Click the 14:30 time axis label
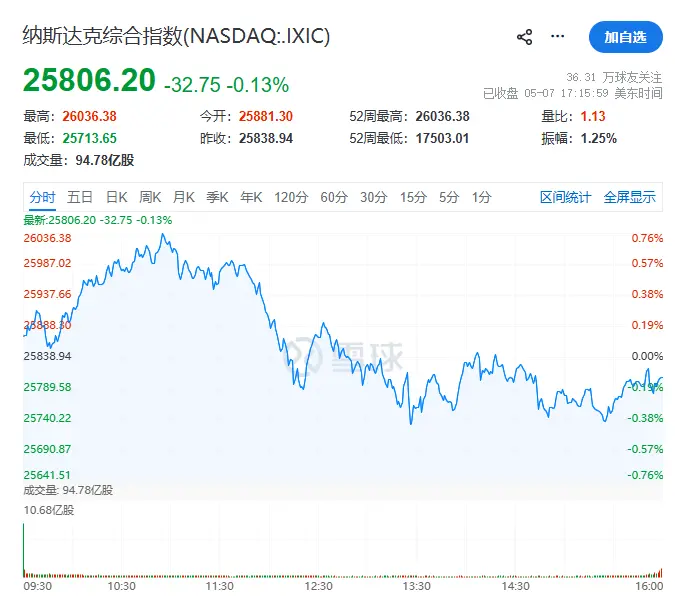675x606 pixels. pyautogui.click(x=515, y=586)
